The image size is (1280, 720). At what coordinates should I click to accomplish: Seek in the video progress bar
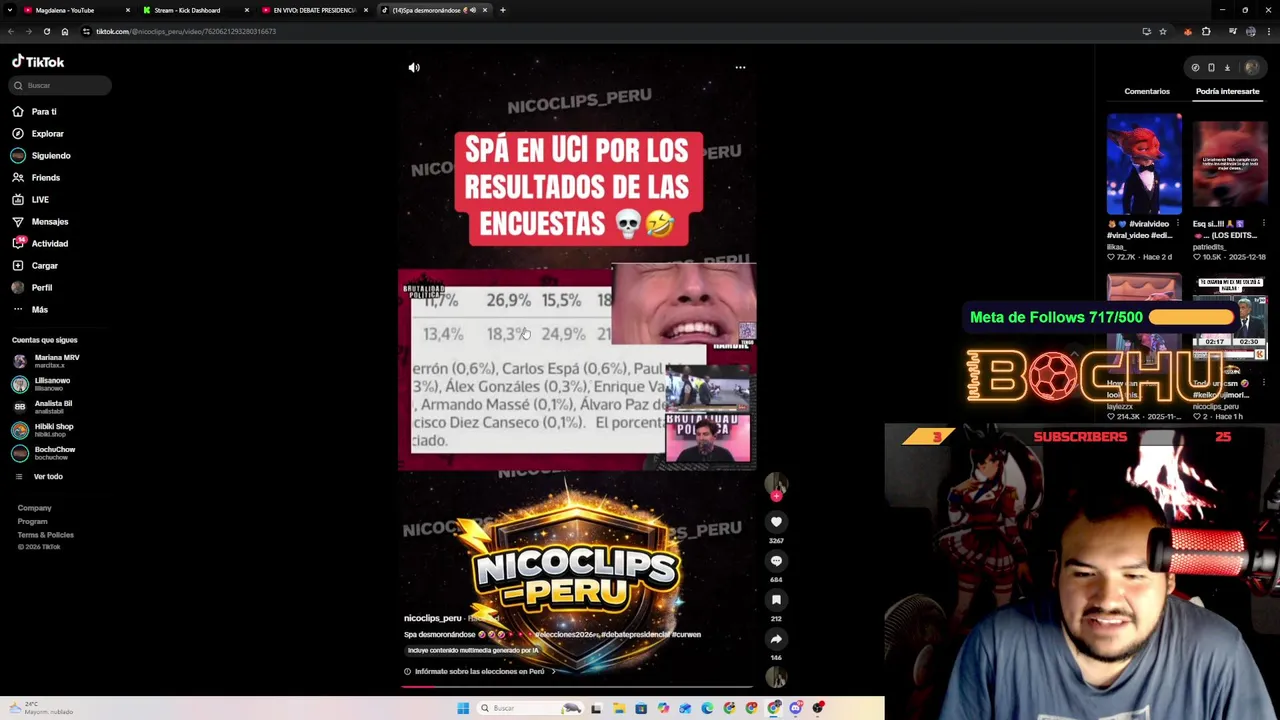click(x=577, y=687)
